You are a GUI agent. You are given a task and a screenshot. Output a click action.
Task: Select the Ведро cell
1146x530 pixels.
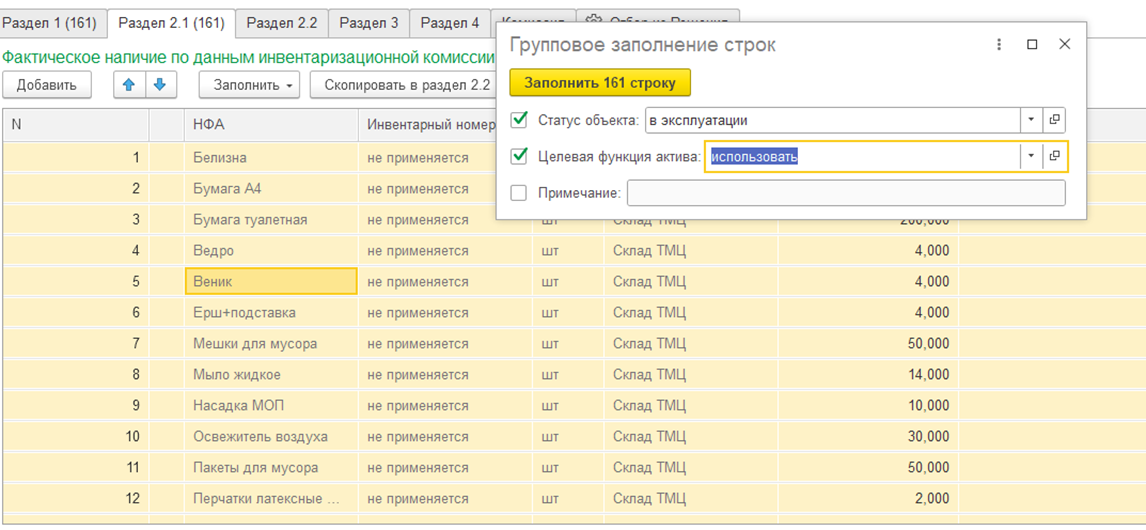tap(271, 251)
